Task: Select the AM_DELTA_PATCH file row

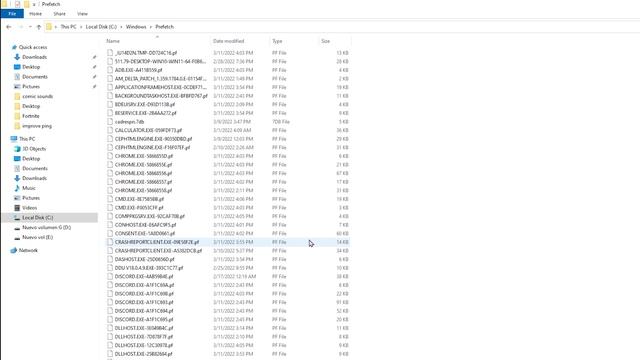Action: point(228,79)
